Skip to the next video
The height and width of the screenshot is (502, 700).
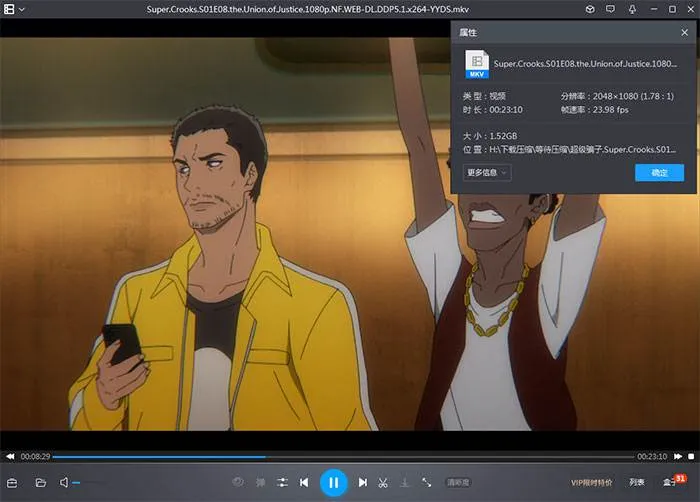point(362,482)
